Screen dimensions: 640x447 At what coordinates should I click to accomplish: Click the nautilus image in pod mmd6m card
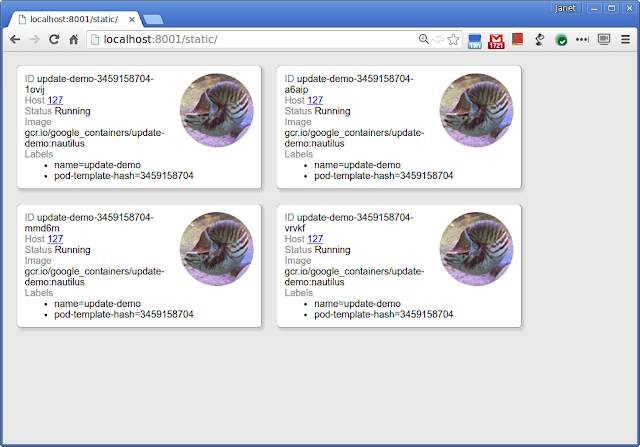pyautogui.click(x=217, y=249)
